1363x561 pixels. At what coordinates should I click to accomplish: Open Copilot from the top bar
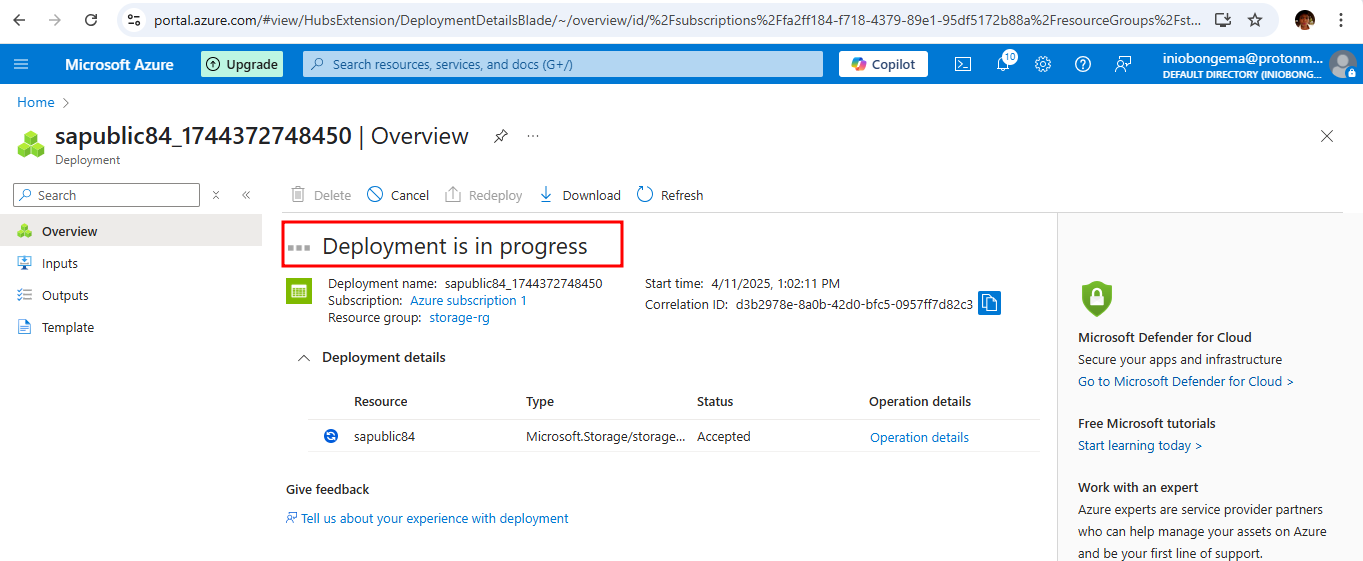[x=883, y=64]
